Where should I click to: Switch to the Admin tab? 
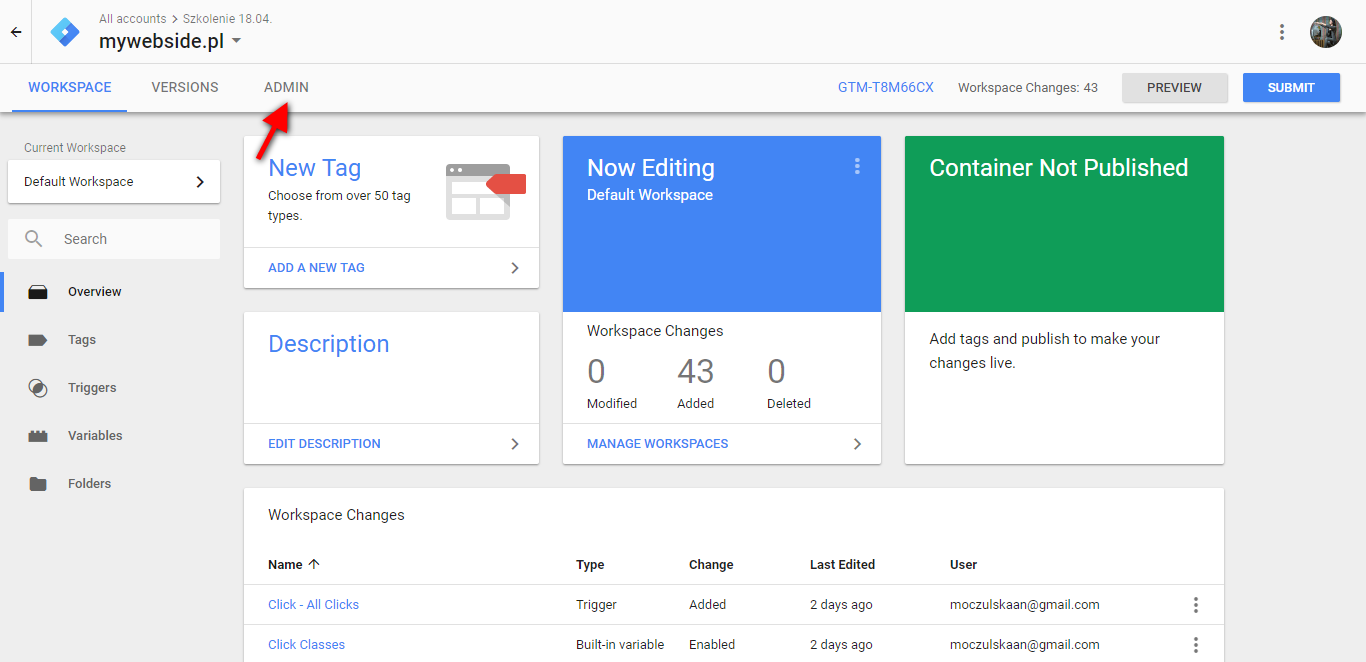[x=286, y=88]
